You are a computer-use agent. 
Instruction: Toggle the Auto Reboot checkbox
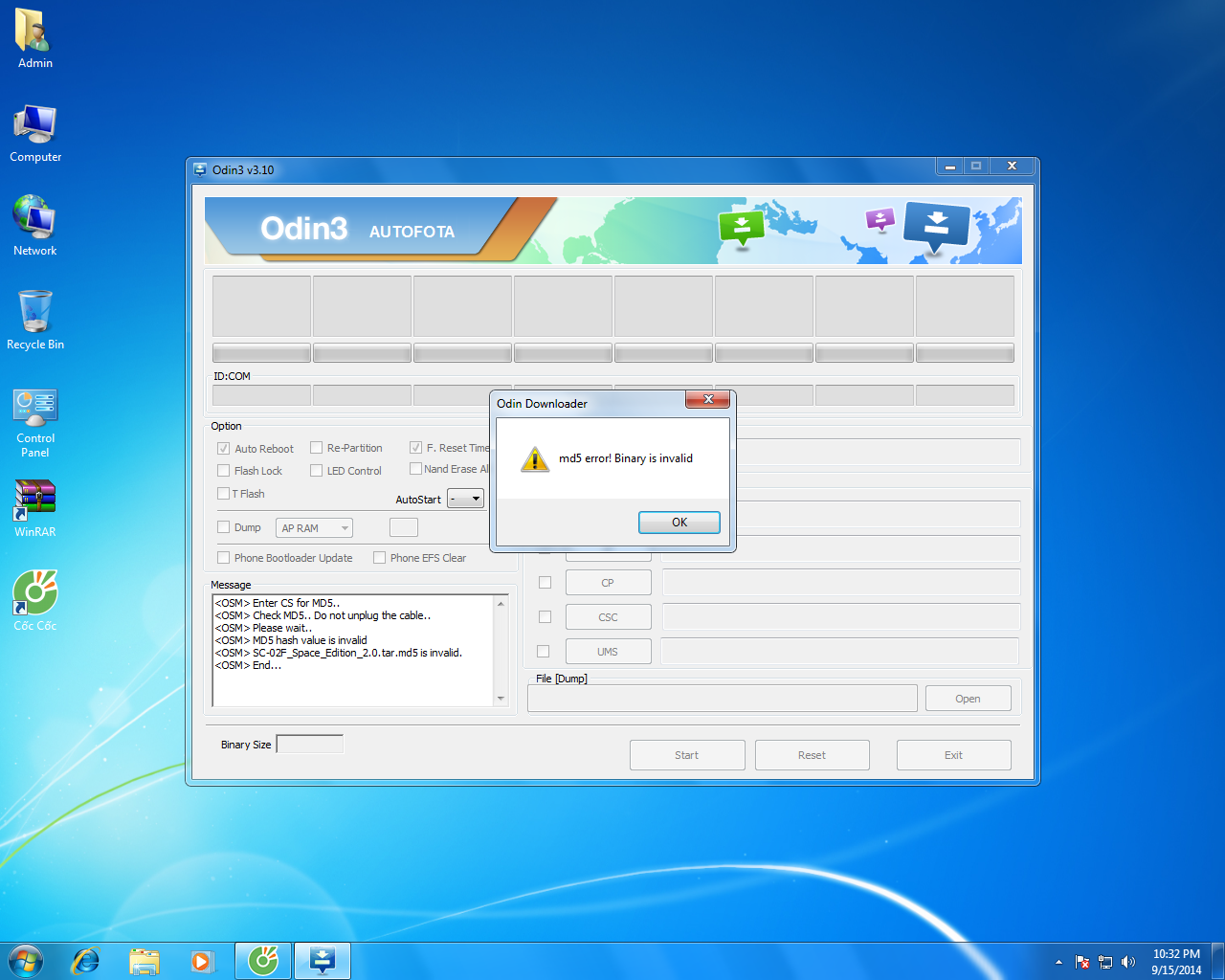pyautogui.click(x=223, y=448)
